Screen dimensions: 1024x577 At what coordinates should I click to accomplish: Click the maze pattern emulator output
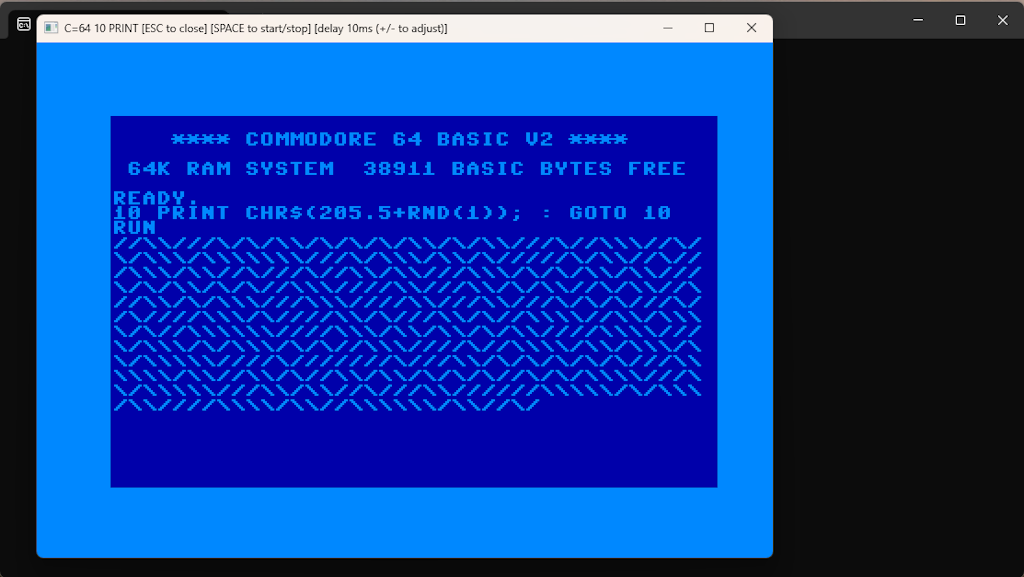[408, 324]
